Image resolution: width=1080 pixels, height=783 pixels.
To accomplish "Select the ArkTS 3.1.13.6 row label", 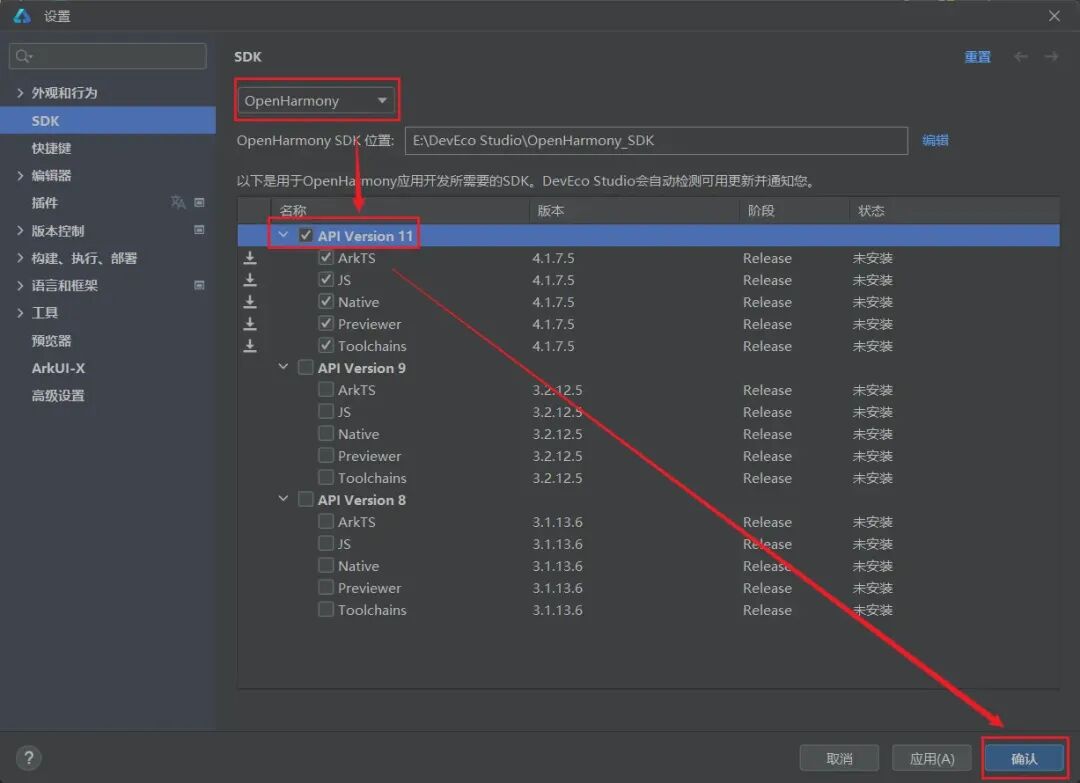I will pyautogui.click(x=357, y=522).
